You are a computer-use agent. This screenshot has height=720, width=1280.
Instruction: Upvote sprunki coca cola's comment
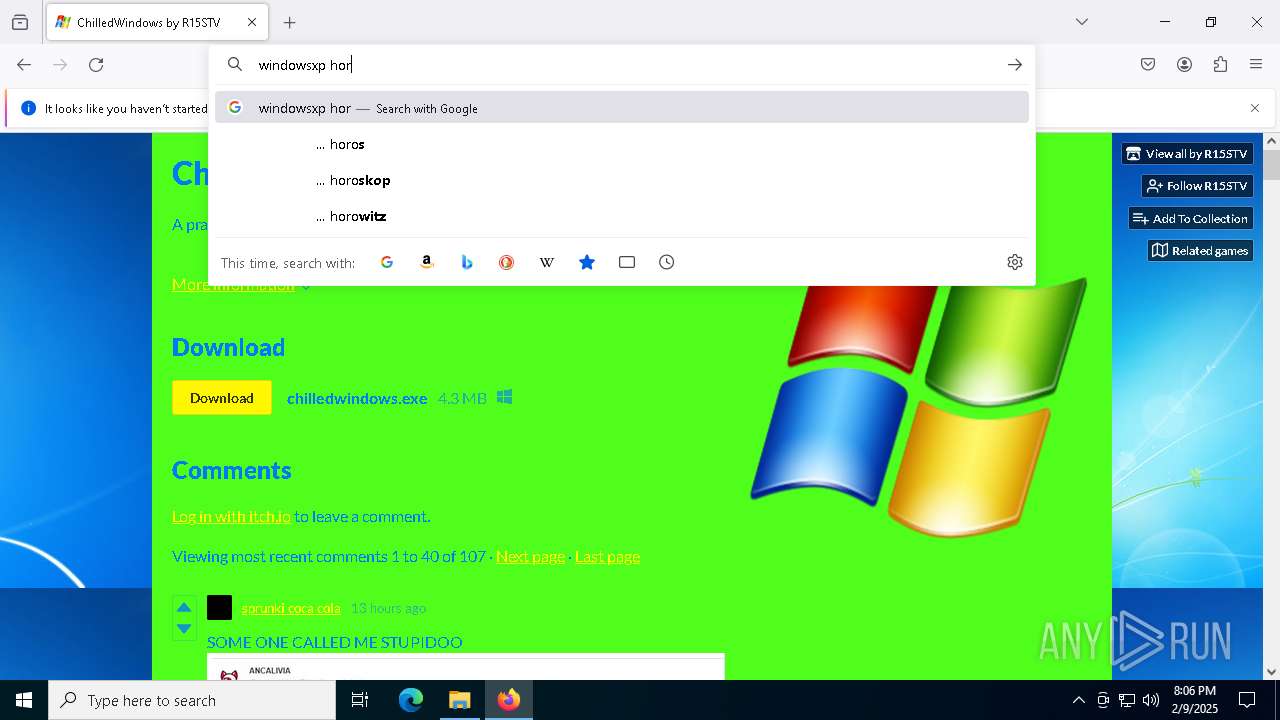tap(184, 607)
